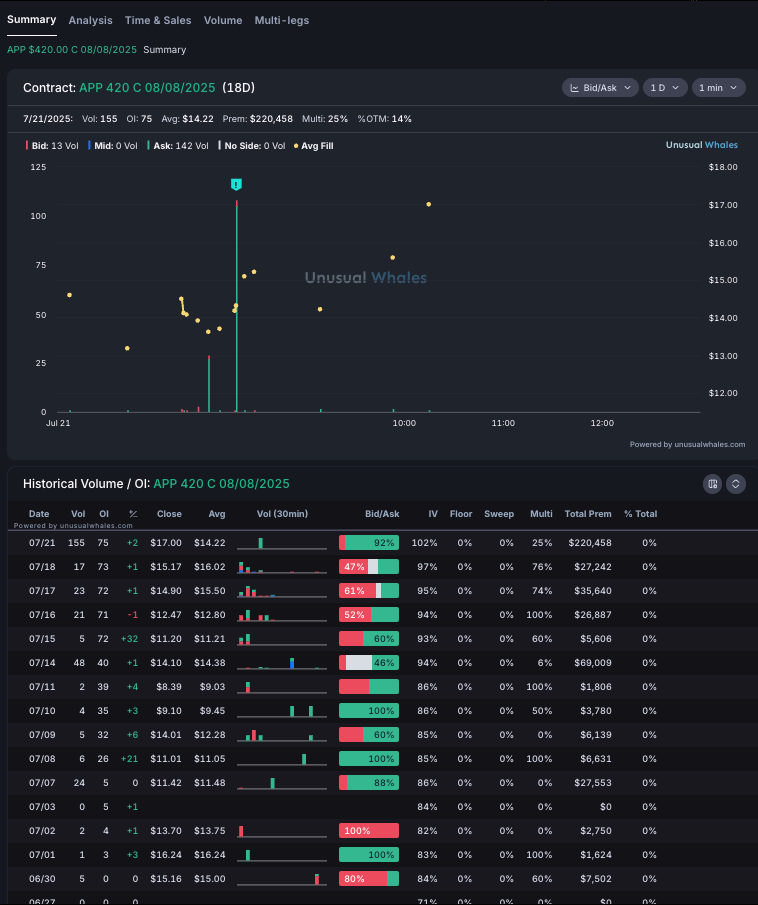
Task: Sort table by Vol column header
Action: (78, 514)
